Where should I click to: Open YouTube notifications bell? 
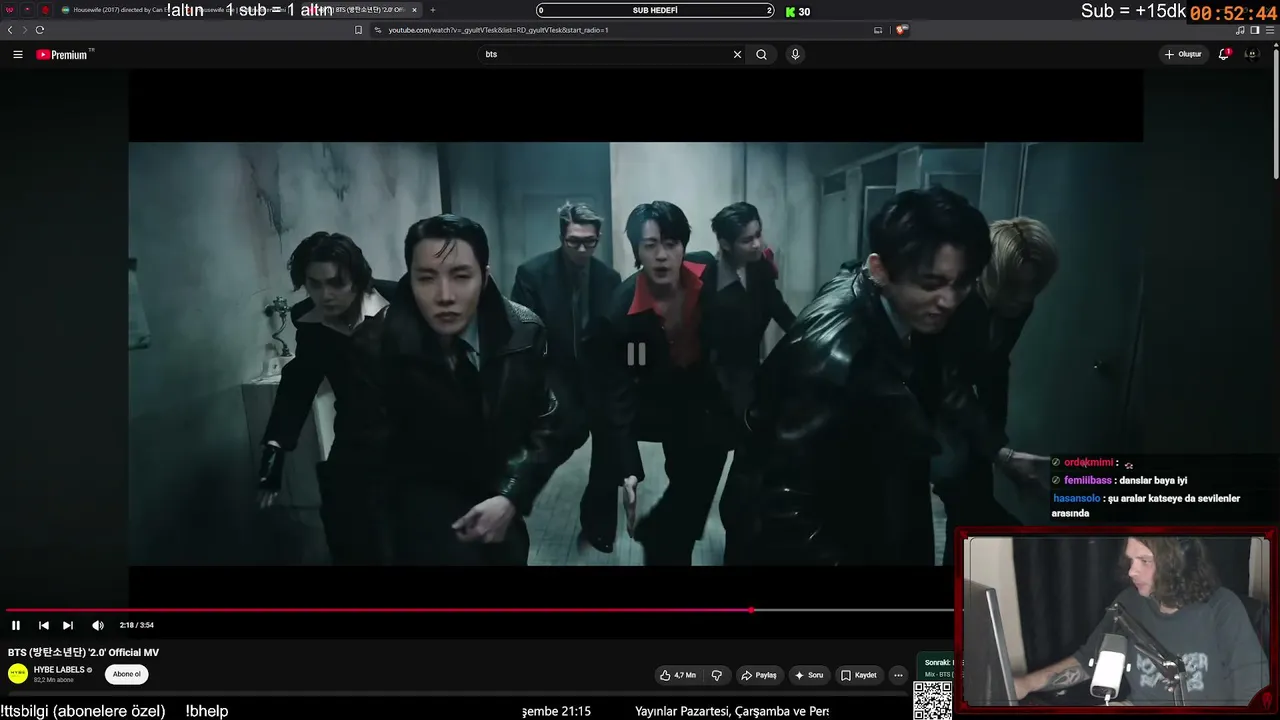(x=1223, y=55)
